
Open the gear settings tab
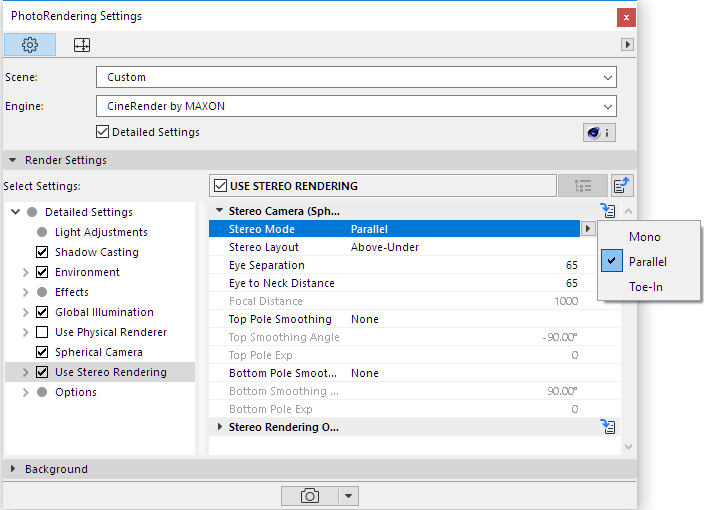pos(30,44)
